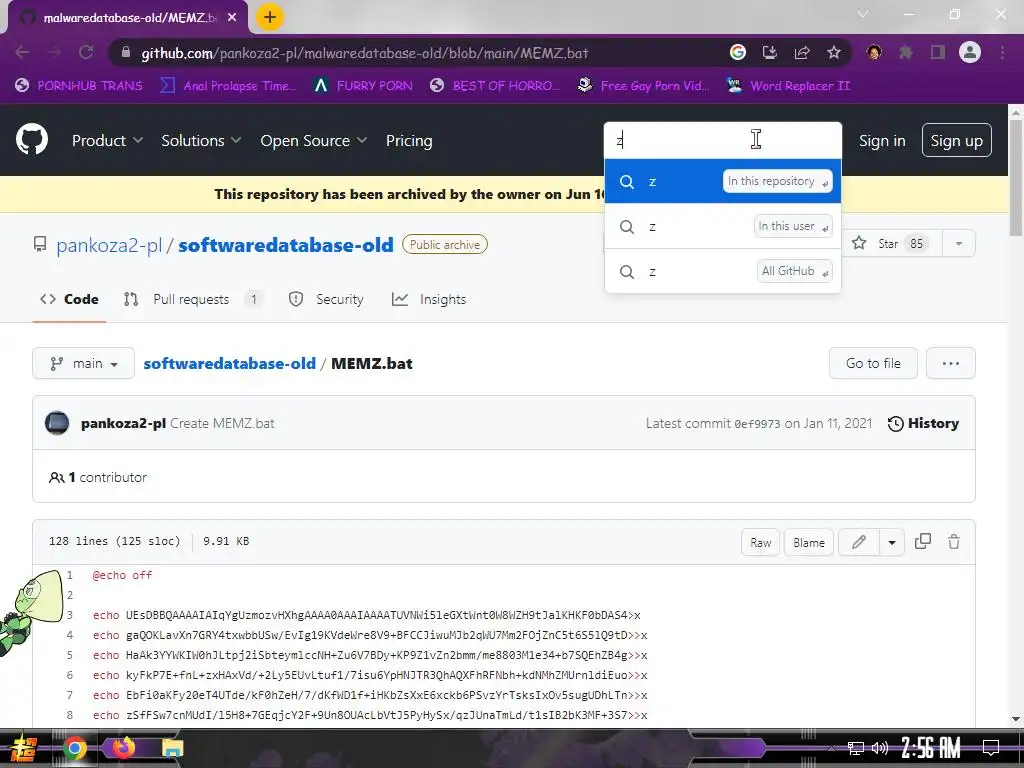Image resolution: width=1024 pixels, height=768 pixels.
Task: Click the Google icon in the address bar
Action: (738, 52)
